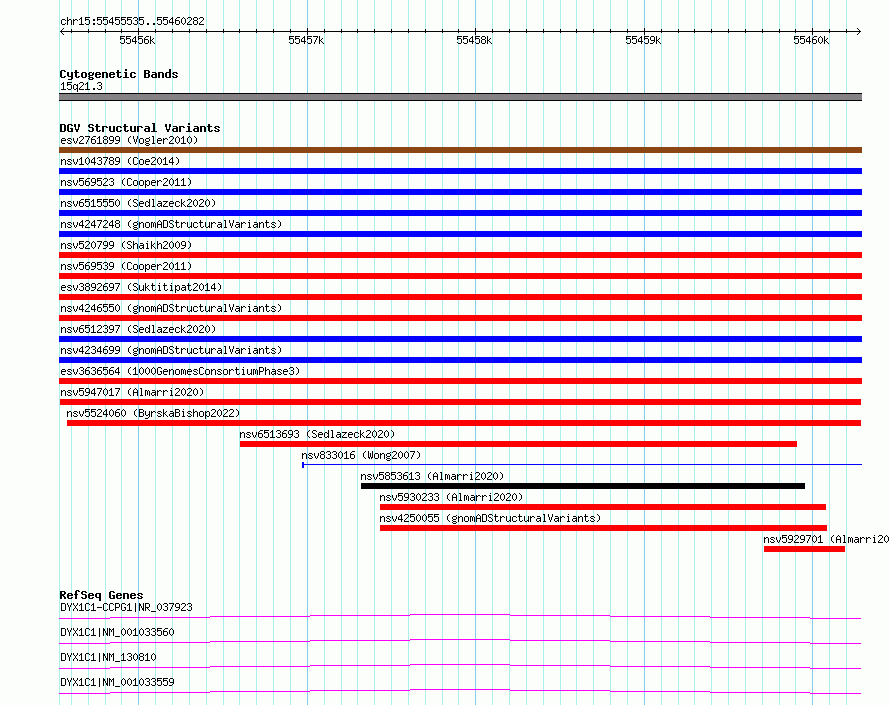Select variant label nsv4247248 (gnomADStructuralVariants)
This screenshot has width=890, height=705.
[x=171, y=224]
